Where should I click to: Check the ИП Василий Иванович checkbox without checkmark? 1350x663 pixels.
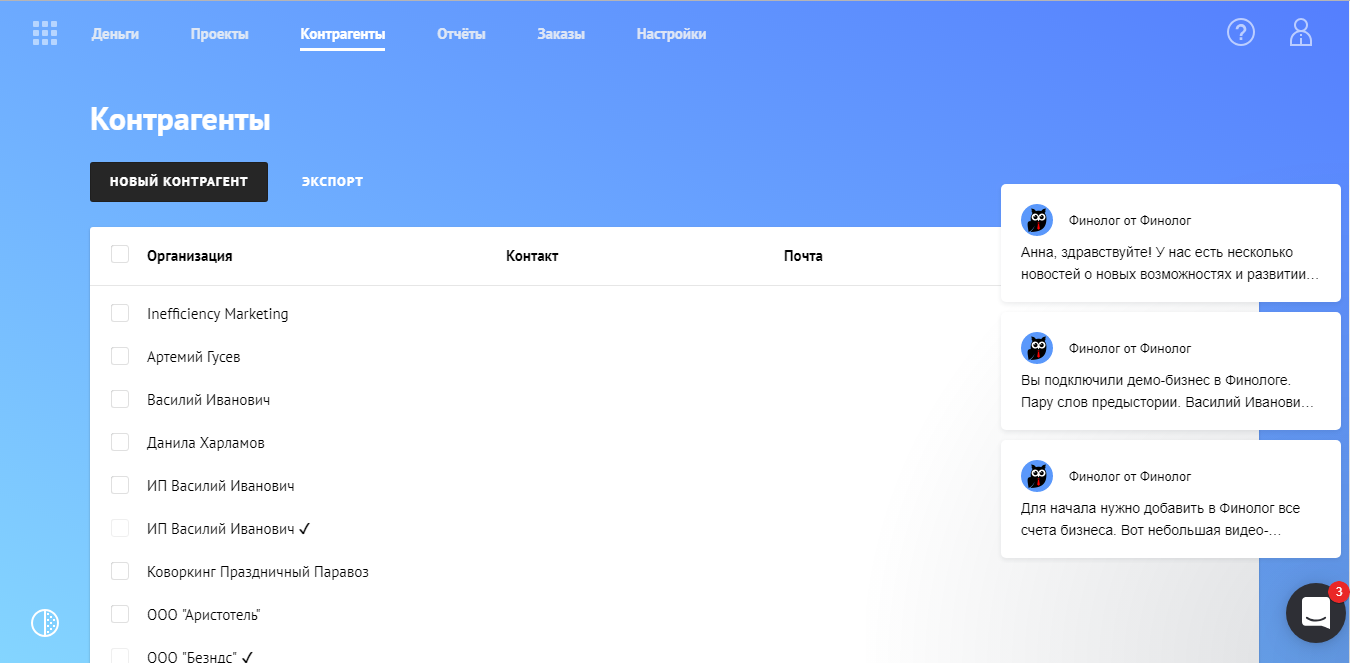[120, 485]
